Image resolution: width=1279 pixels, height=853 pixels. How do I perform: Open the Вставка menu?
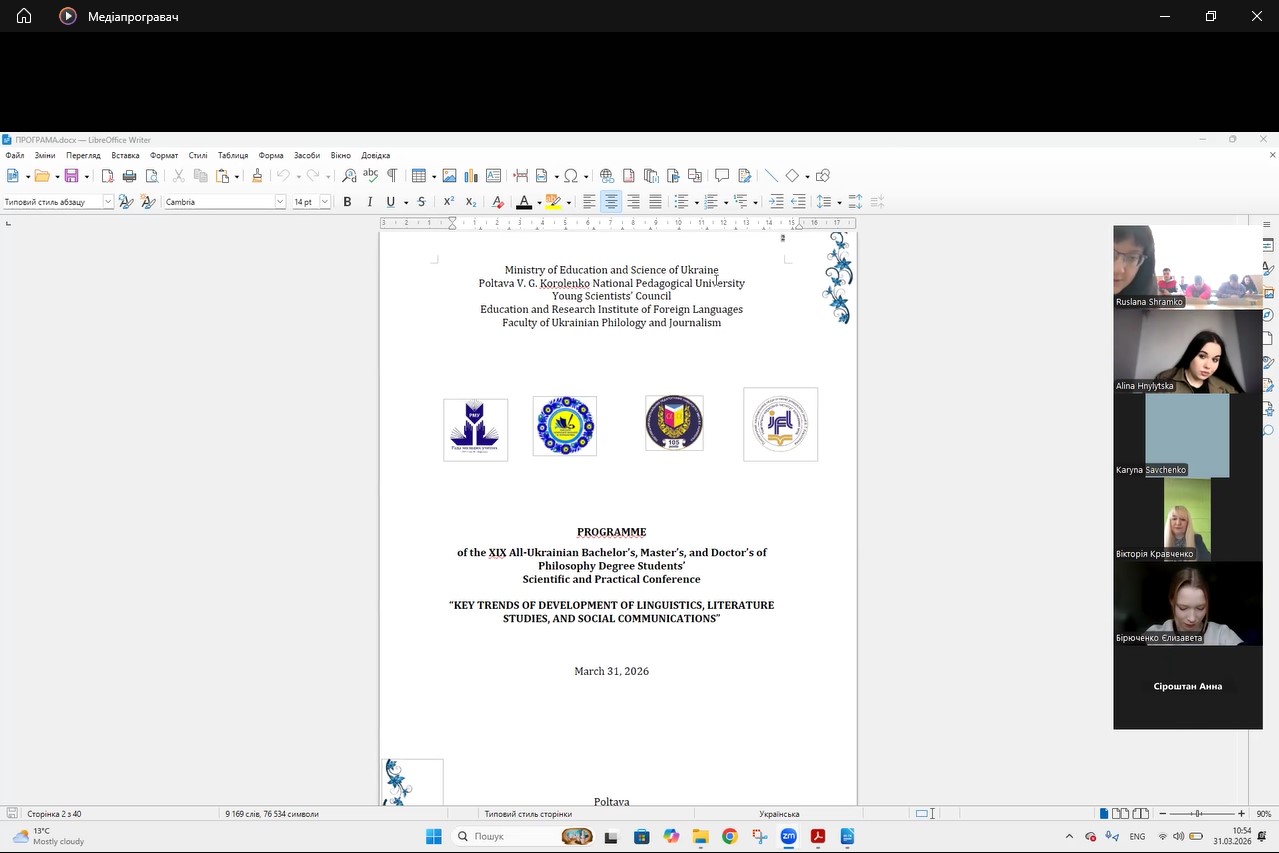click(x=125, y=156)
